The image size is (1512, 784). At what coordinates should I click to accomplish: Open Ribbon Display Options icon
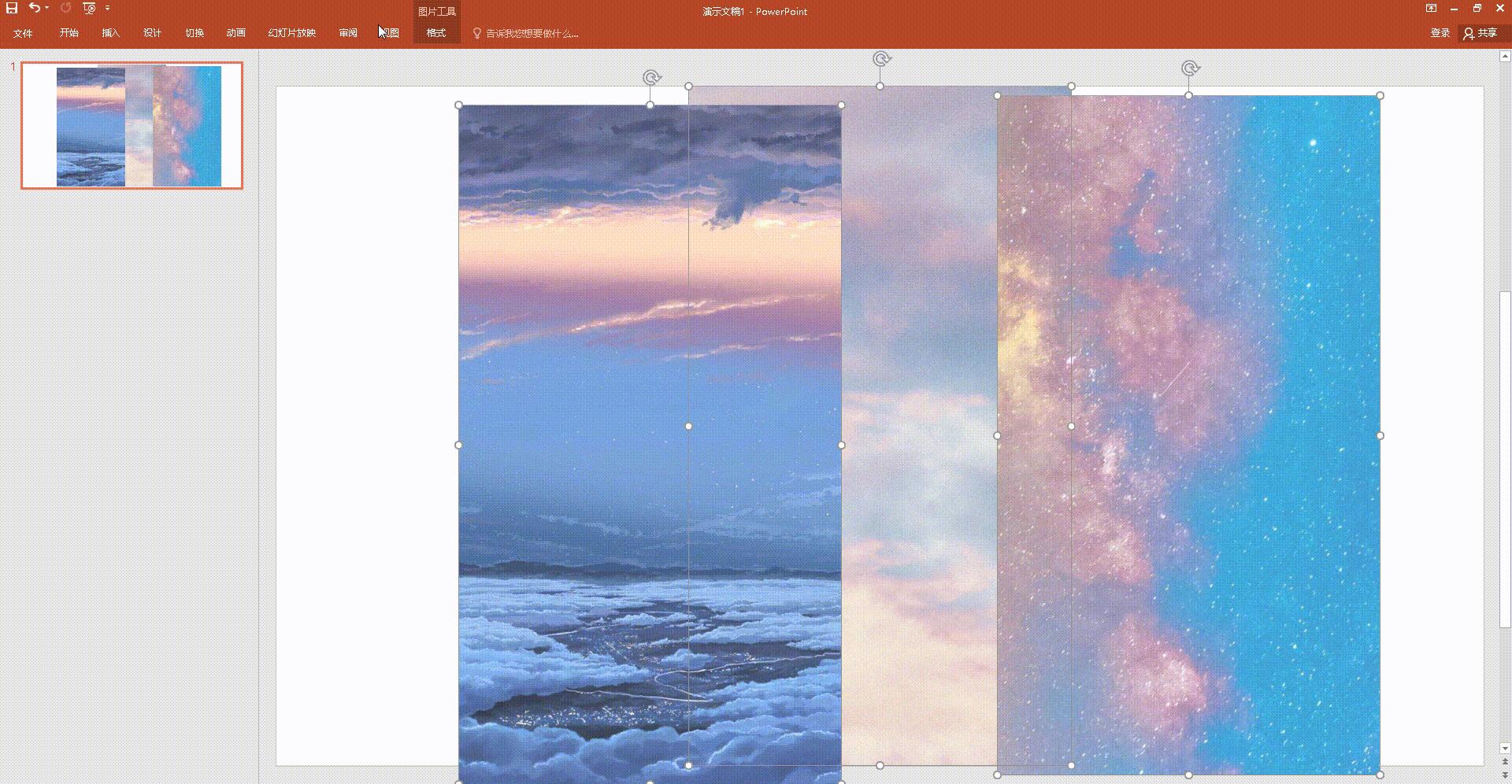point(1431,9)
